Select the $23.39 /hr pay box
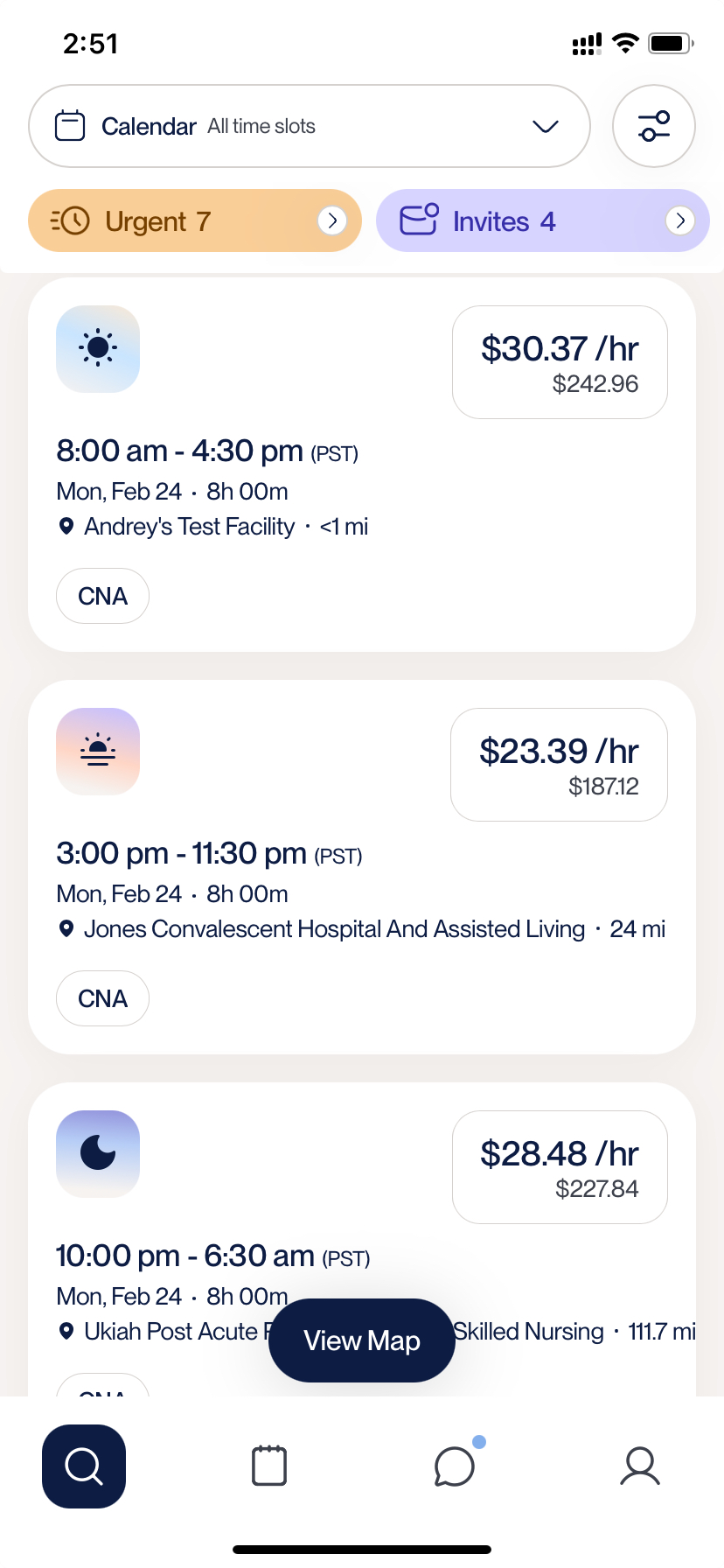This screenshot has height=1568, width=724. tap(559, 765)
